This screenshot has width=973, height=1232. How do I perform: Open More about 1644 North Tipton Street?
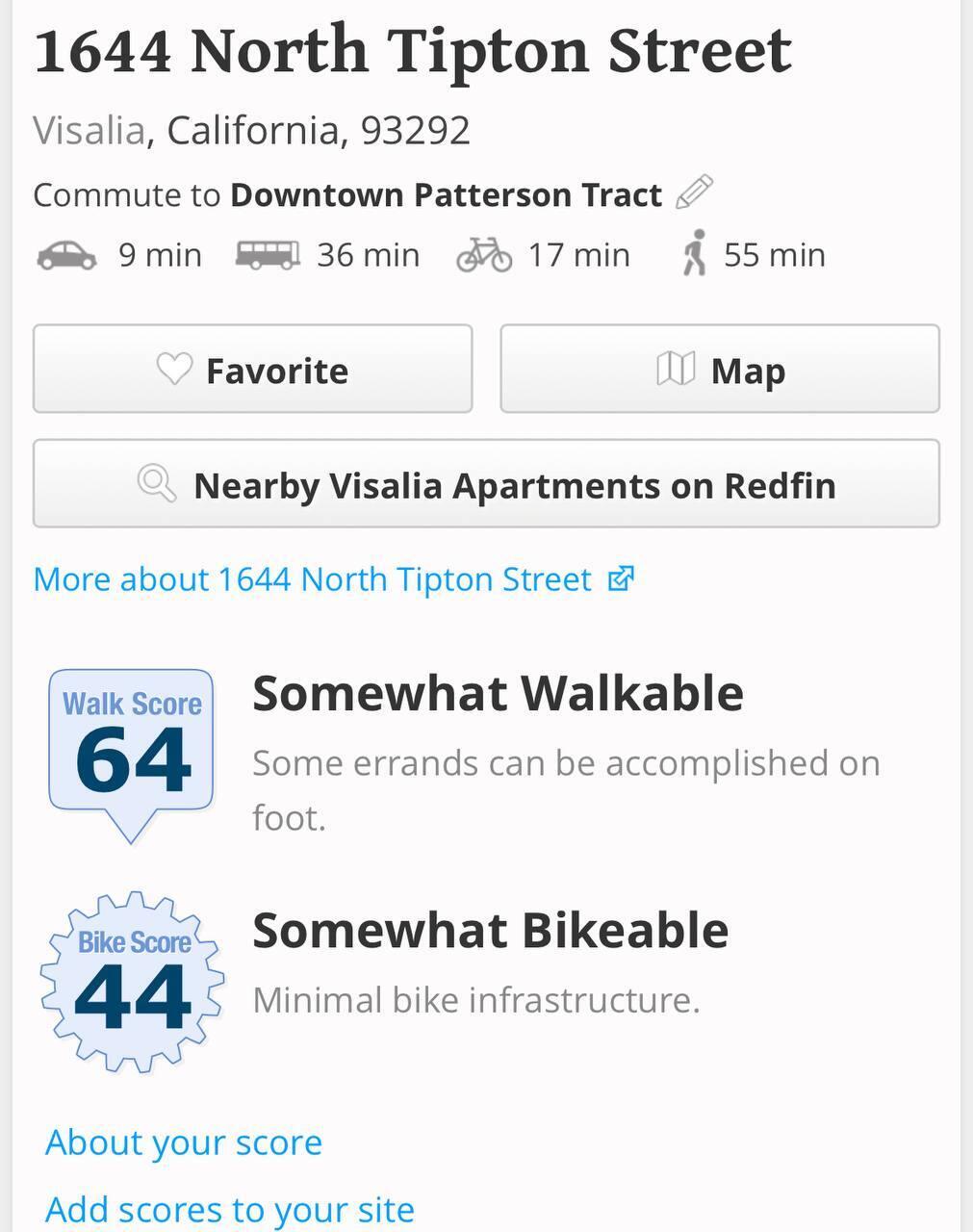[x=312, y=579]
